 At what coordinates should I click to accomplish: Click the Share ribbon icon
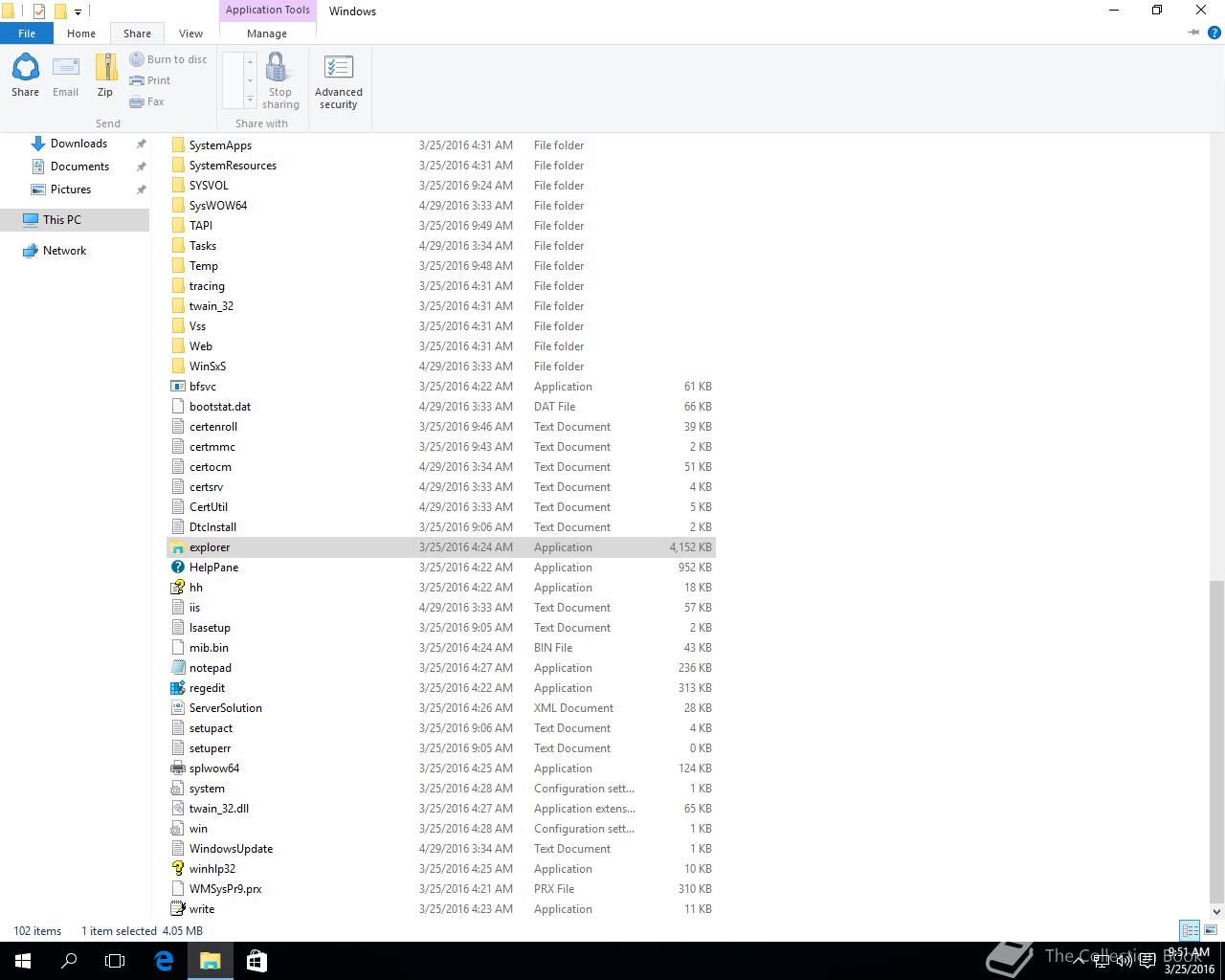pyautogui.click(x=26, y=76)
